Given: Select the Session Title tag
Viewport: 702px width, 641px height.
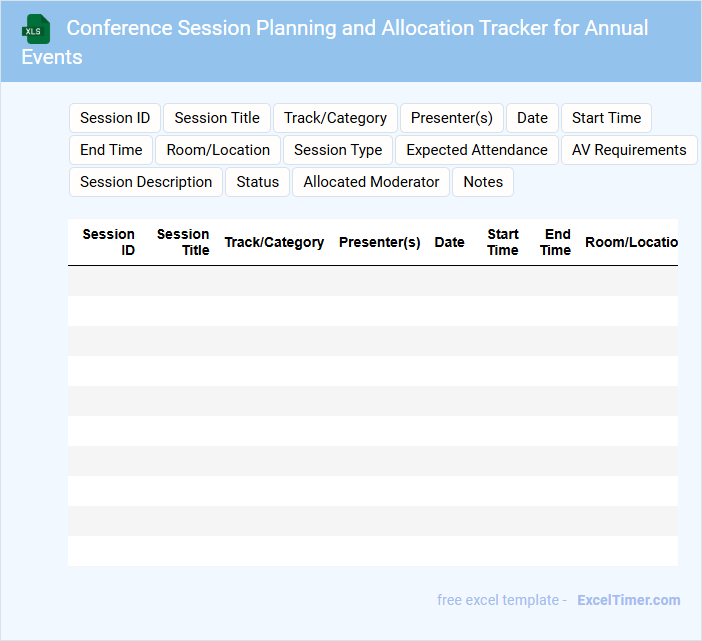Looking at the screenshot, I should 217,118.
